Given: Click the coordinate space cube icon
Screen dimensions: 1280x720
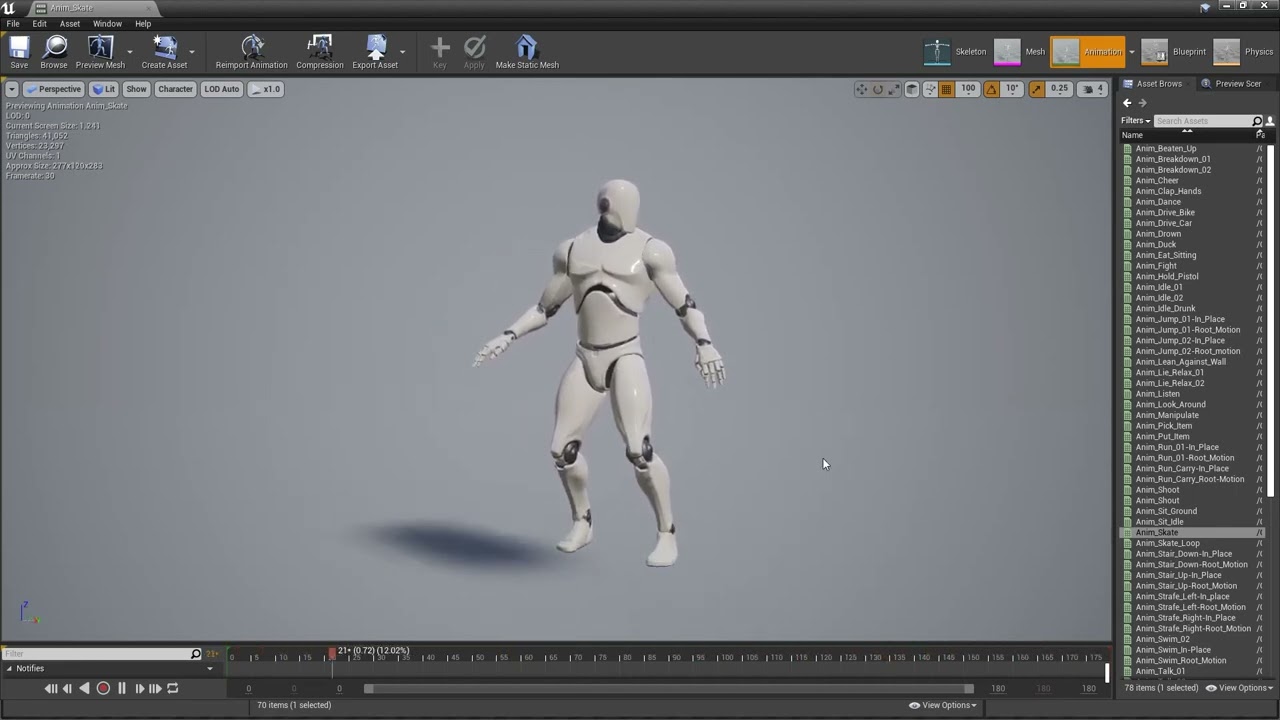Looking at the screenshot, I should click(912, 89).
